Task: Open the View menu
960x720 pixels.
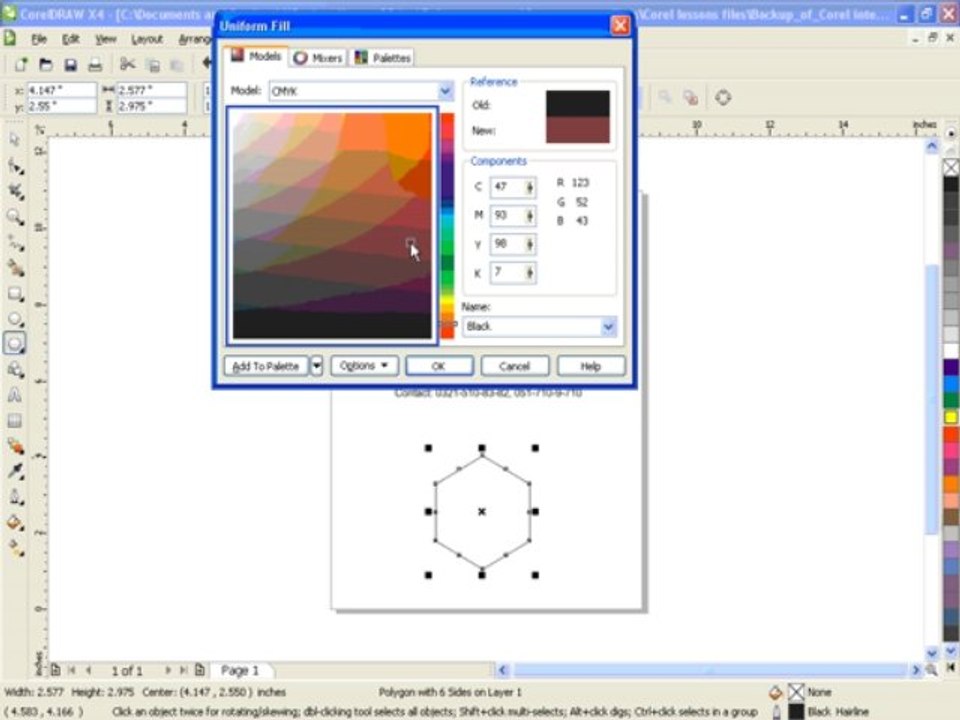Action: (105, 39)
